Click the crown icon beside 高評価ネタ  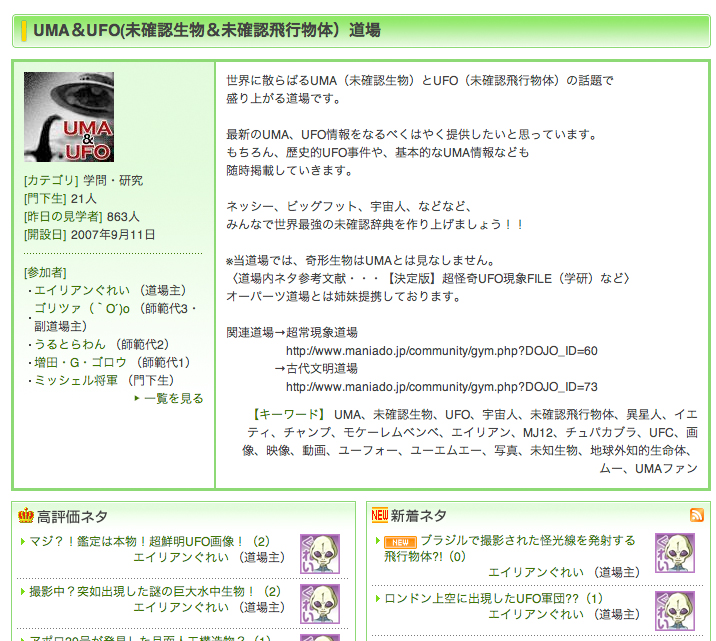(26, 516)
